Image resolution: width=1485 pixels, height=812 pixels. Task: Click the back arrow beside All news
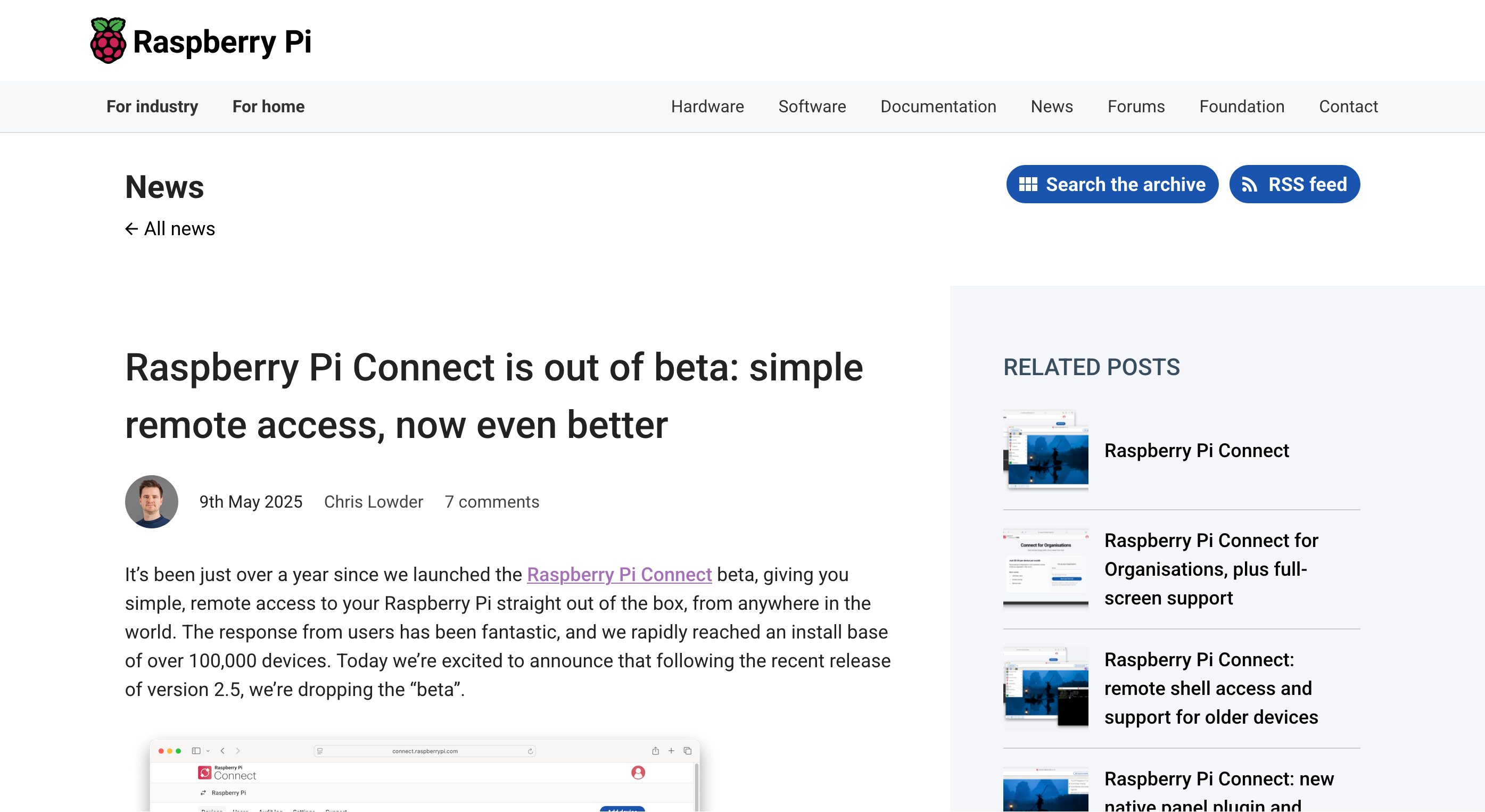(x=131, y=229)
